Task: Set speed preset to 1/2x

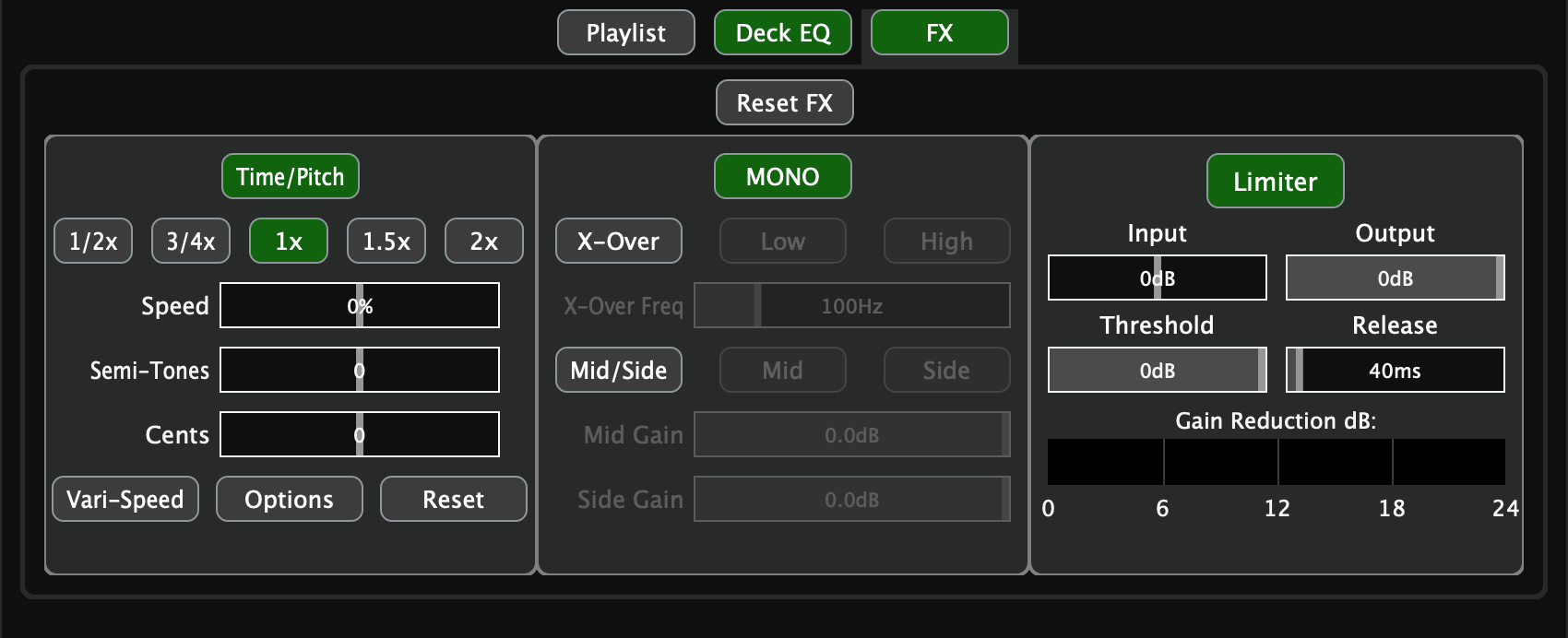Action: [93, 241]
